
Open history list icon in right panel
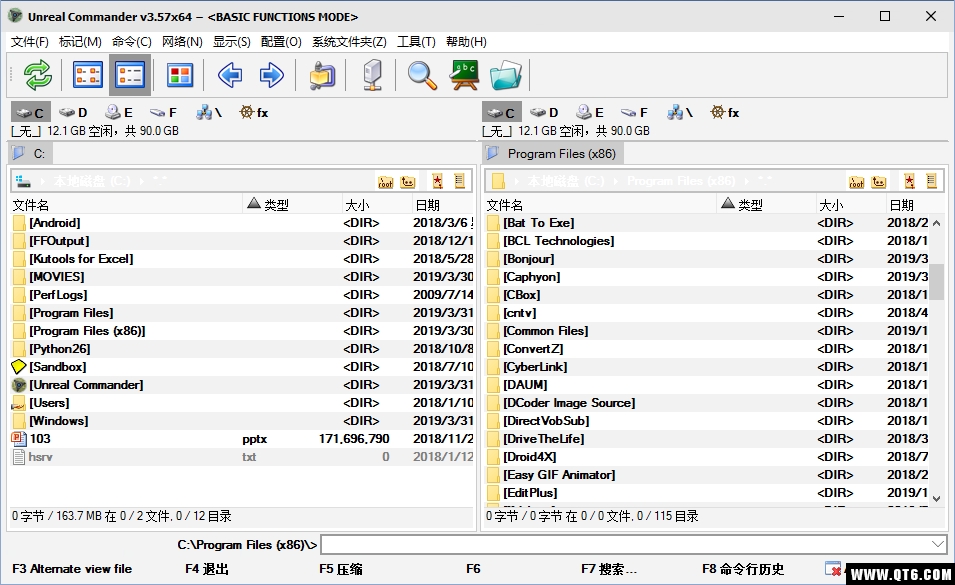pos(931,181)
